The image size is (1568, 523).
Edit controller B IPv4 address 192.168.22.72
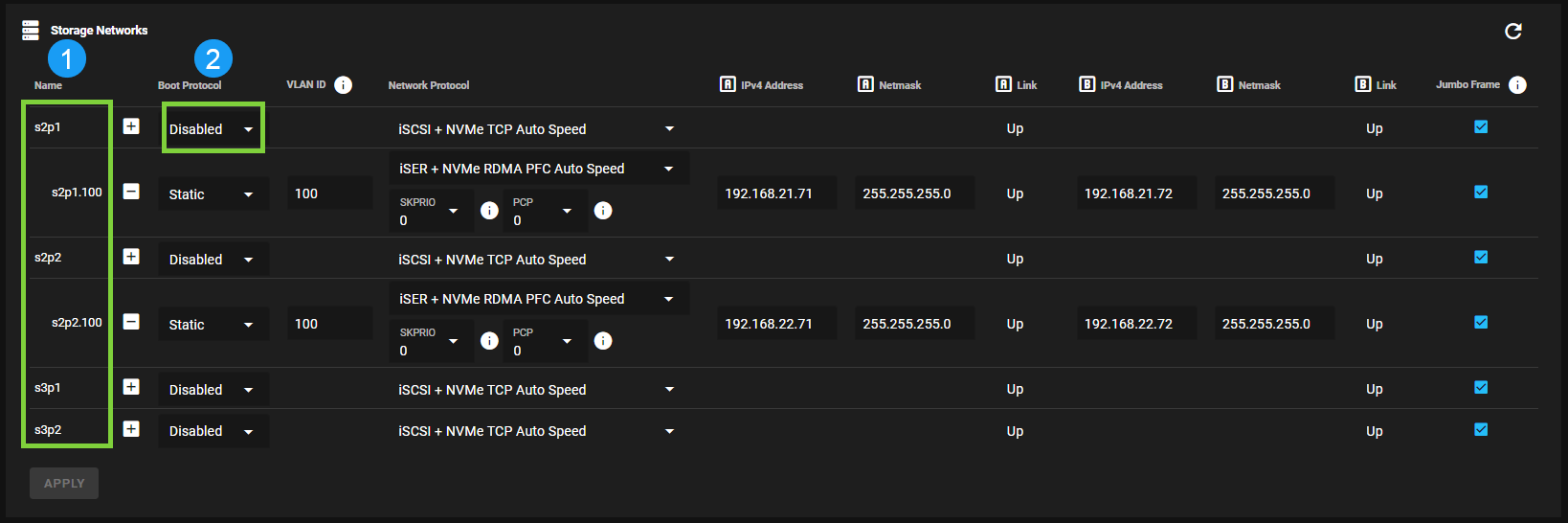[x=1135, y=324]
